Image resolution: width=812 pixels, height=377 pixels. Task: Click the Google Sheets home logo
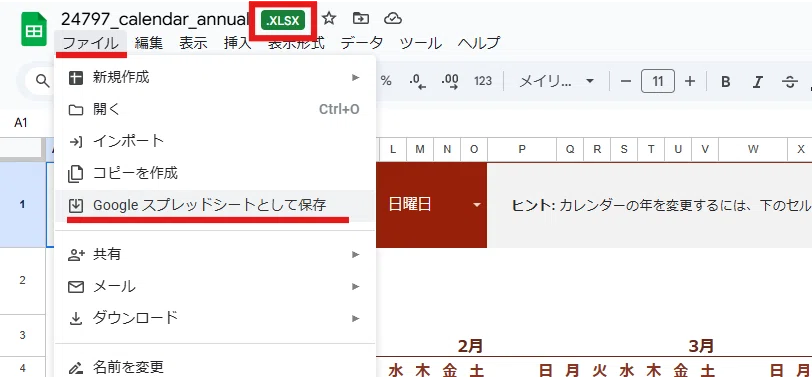click(x=34, y=29)
